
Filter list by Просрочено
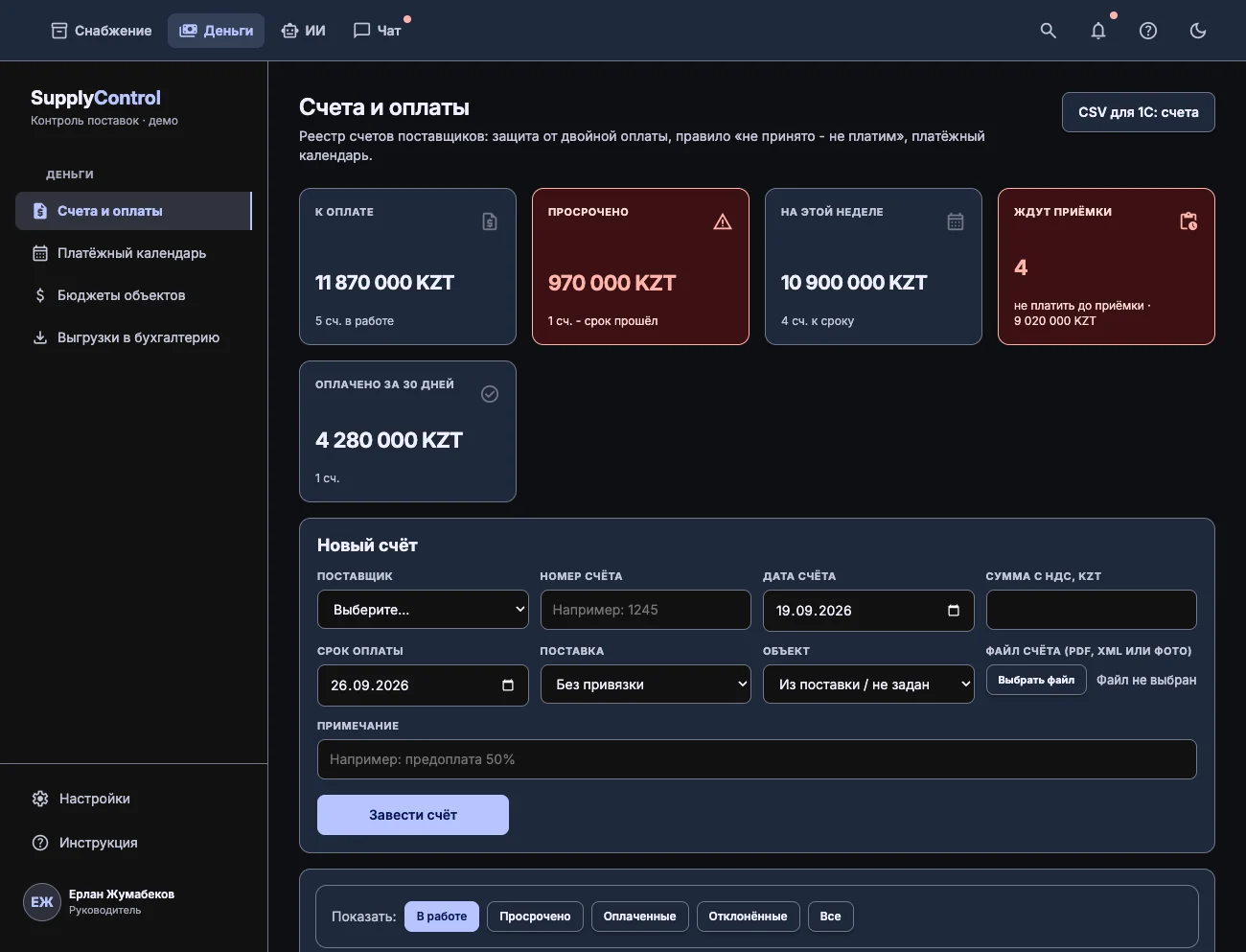click(x=535, y=917)
